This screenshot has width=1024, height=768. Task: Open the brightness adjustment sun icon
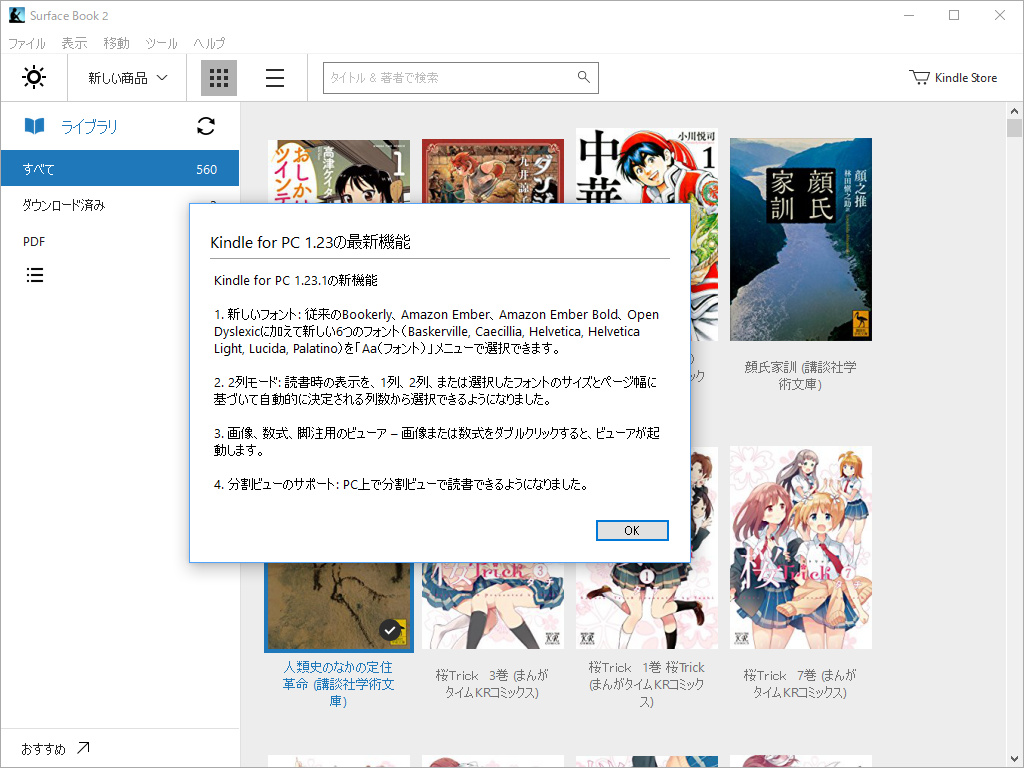point(33,76)
